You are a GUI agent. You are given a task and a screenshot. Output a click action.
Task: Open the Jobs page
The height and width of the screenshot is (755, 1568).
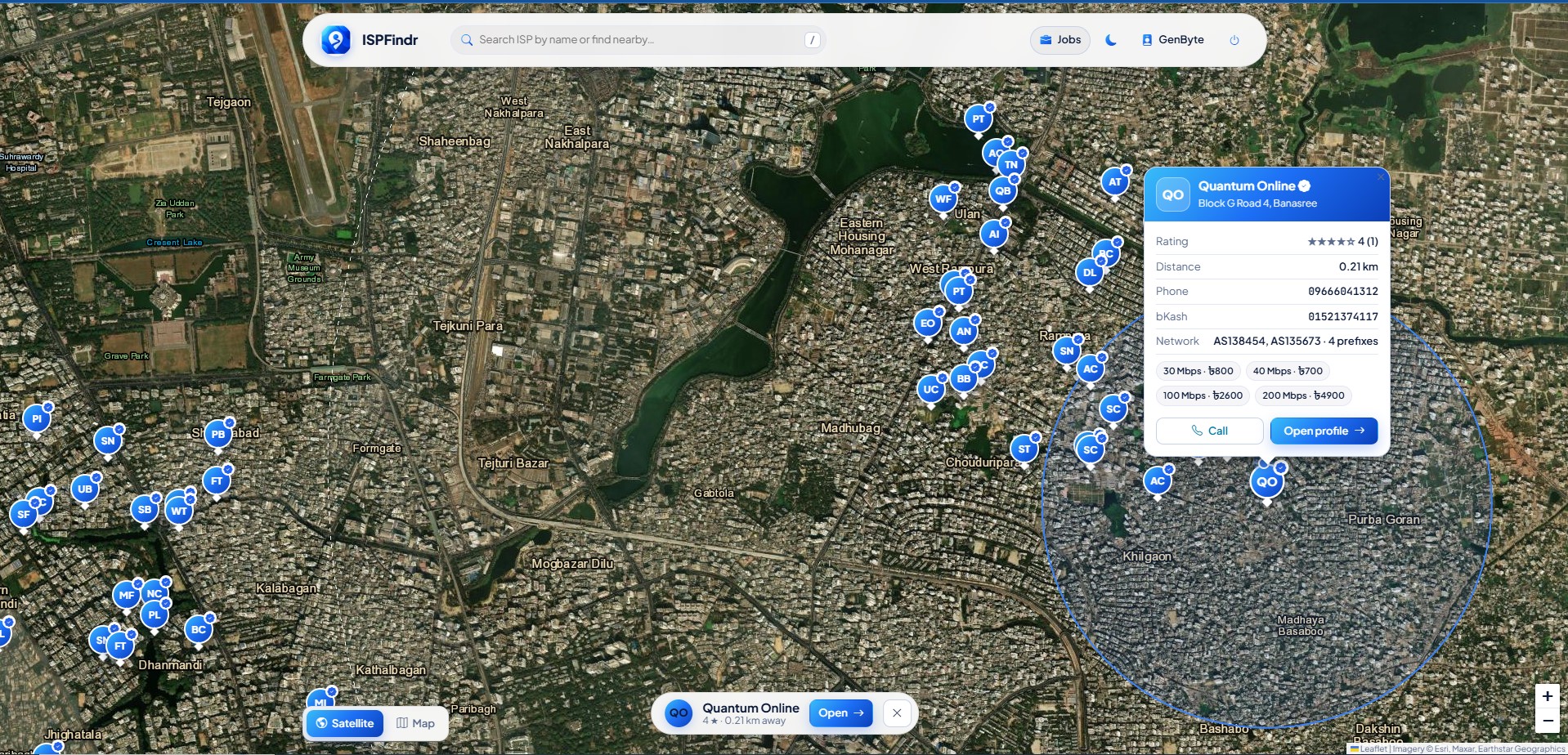tap(1060, 39)
